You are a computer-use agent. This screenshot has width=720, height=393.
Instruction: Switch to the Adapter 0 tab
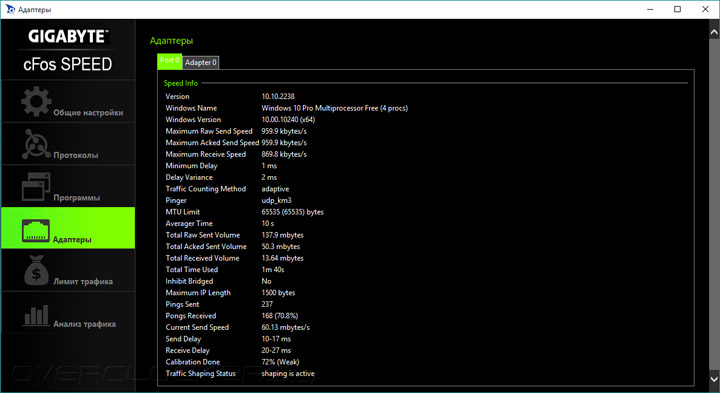201,62
